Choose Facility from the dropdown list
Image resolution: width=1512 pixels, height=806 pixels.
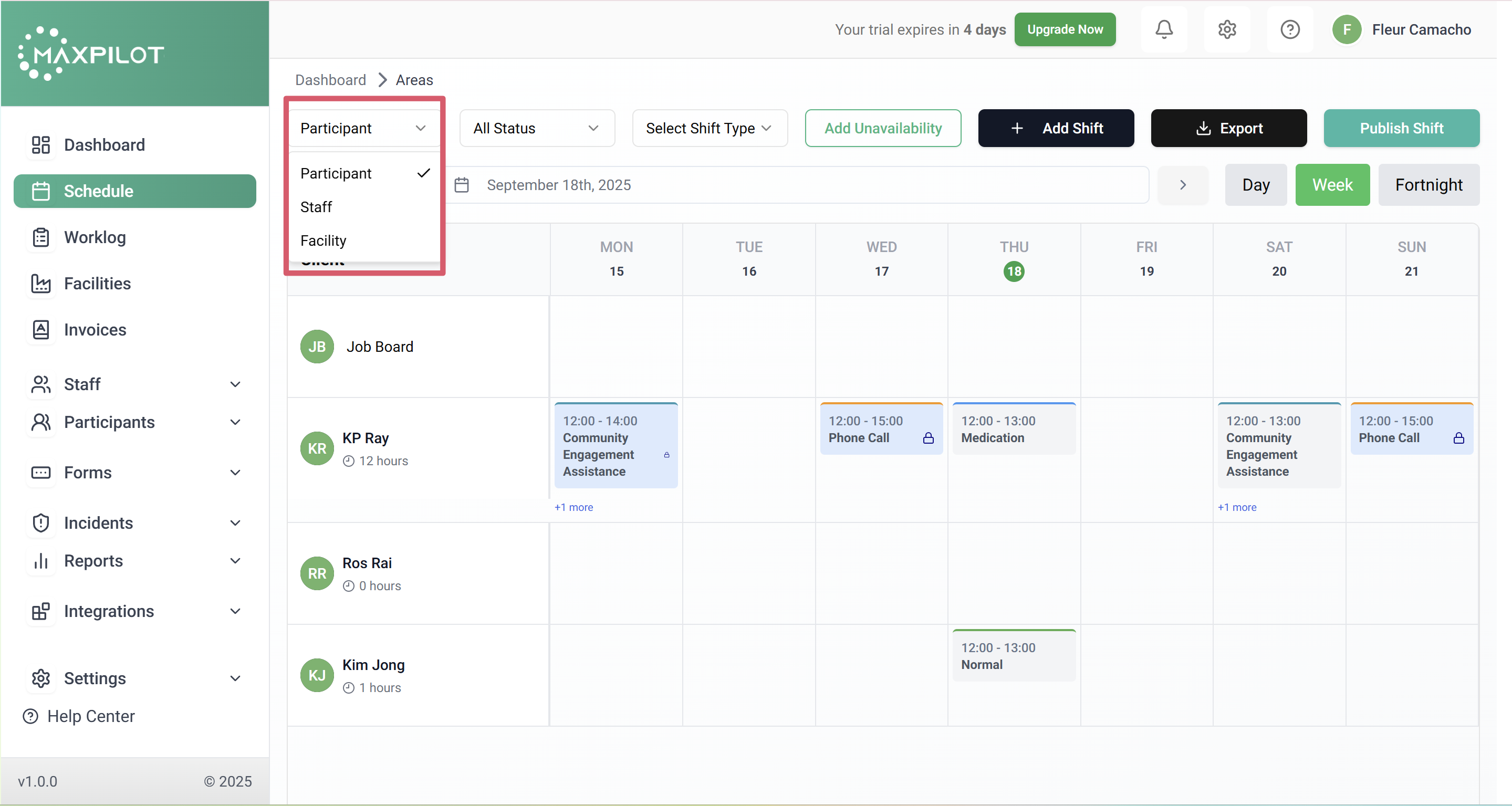pyautogui.click(x=324, y=240)
